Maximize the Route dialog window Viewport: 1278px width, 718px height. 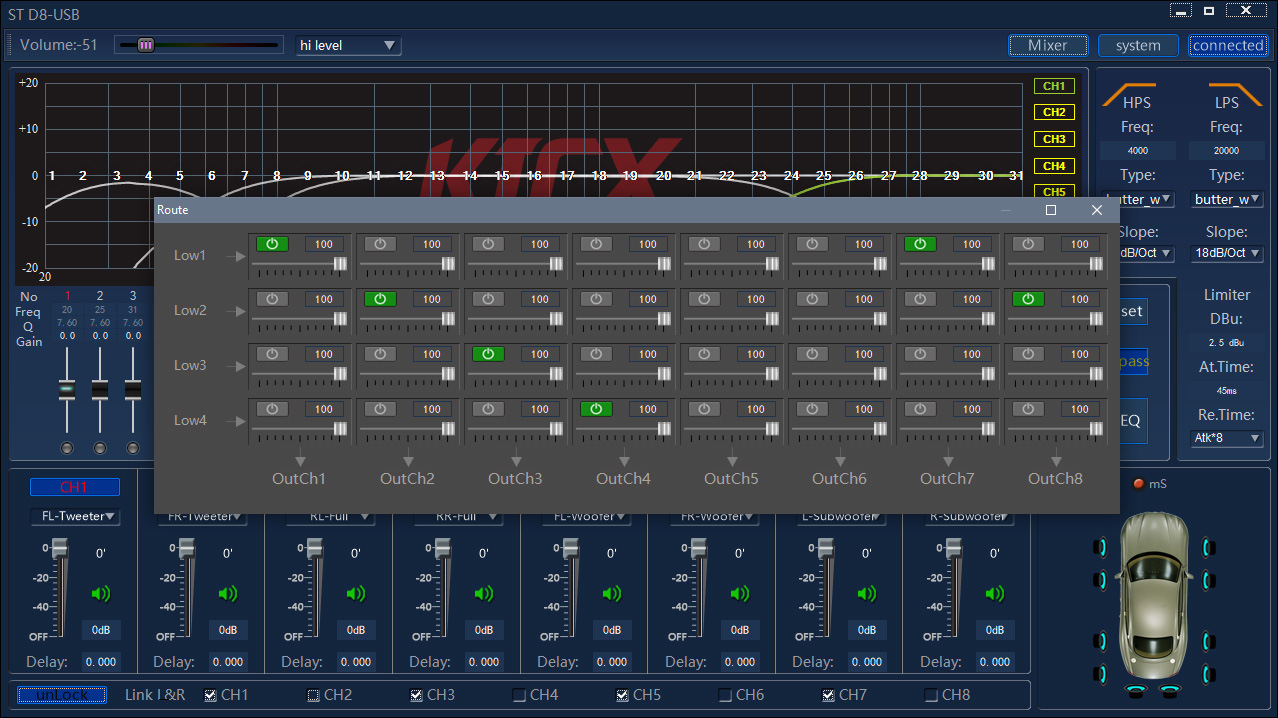point(1051,210)
